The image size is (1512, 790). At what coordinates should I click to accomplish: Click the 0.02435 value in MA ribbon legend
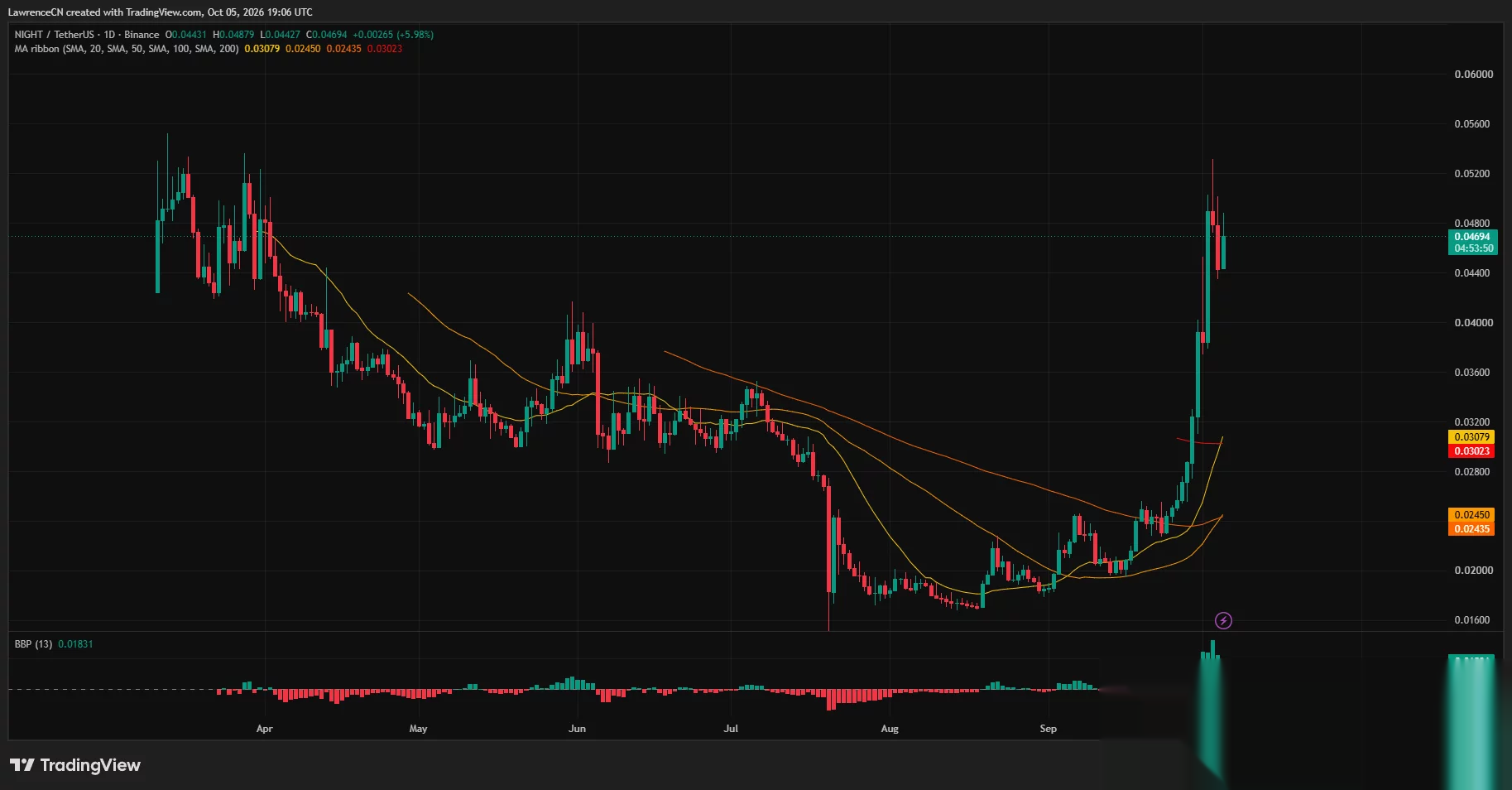point(343,49)
